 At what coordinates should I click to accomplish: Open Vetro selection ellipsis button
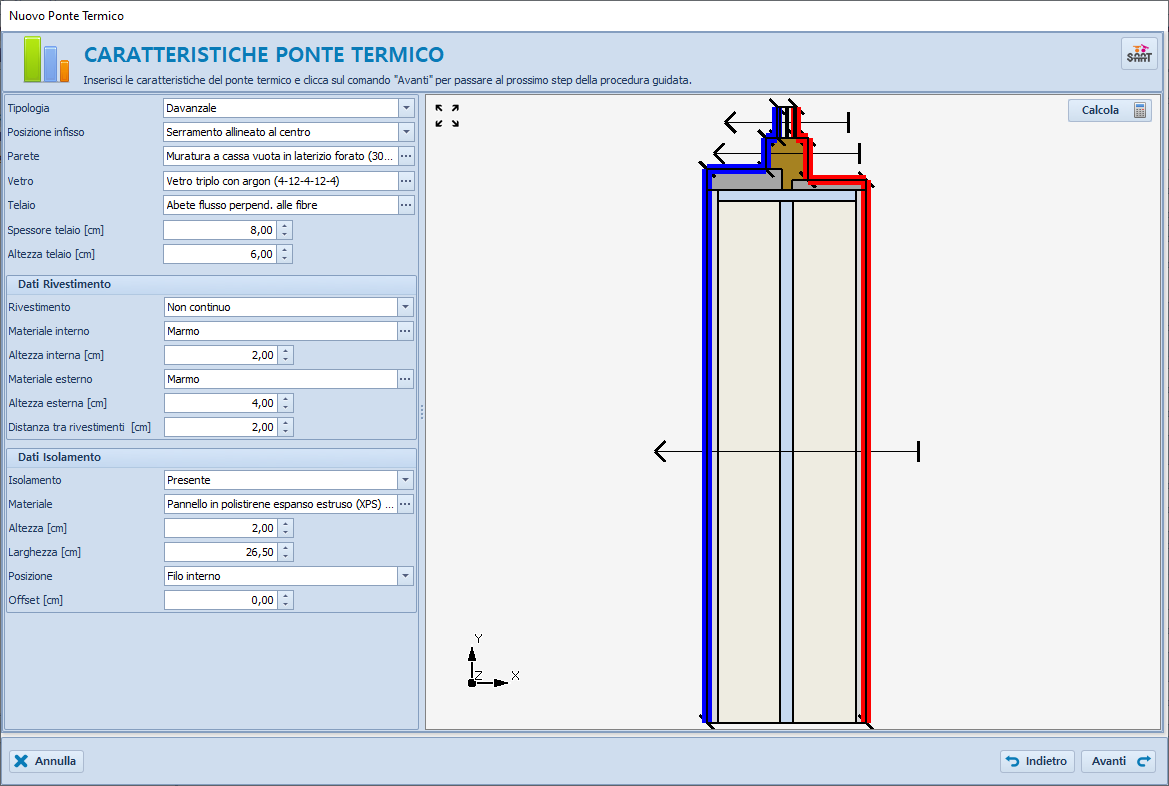coord(406,181)
